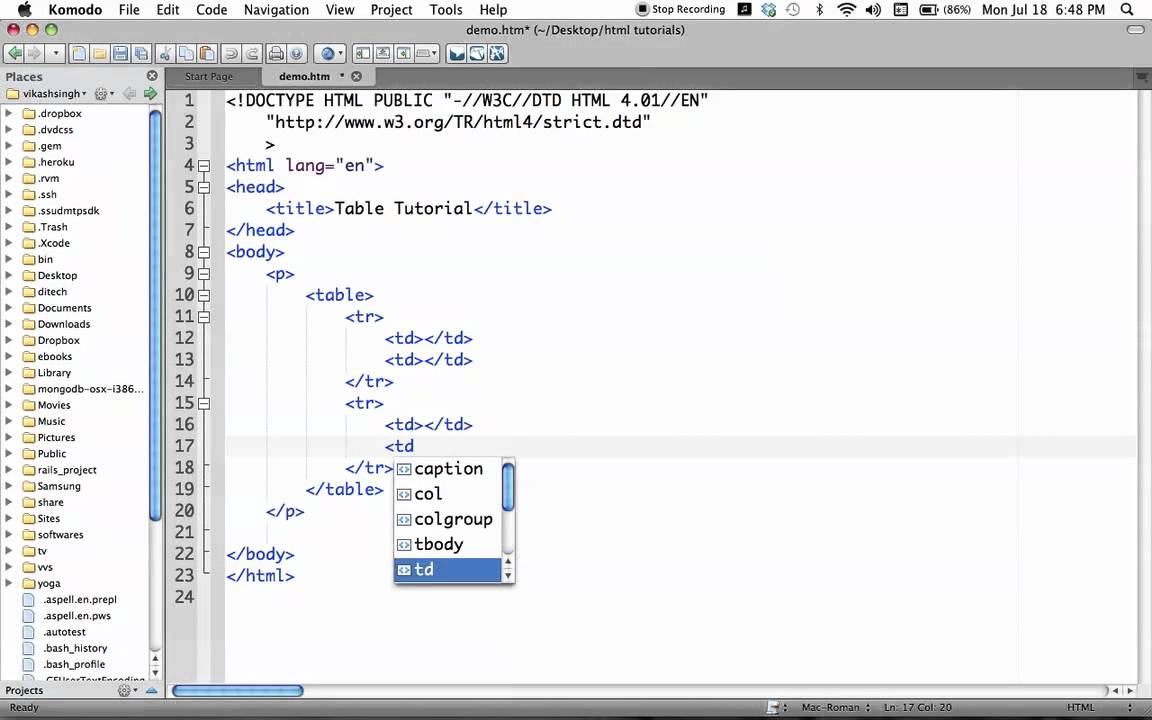
Task: Select the .bash_history file
Action: point(75,648)
